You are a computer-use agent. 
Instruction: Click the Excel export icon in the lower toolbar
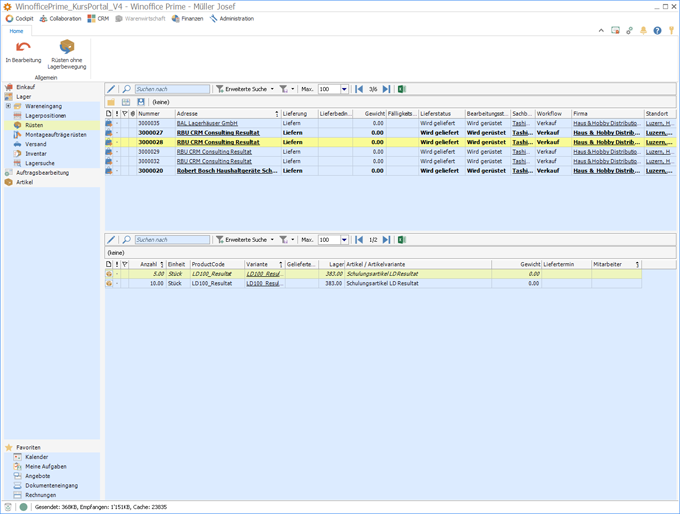point(402,239)
